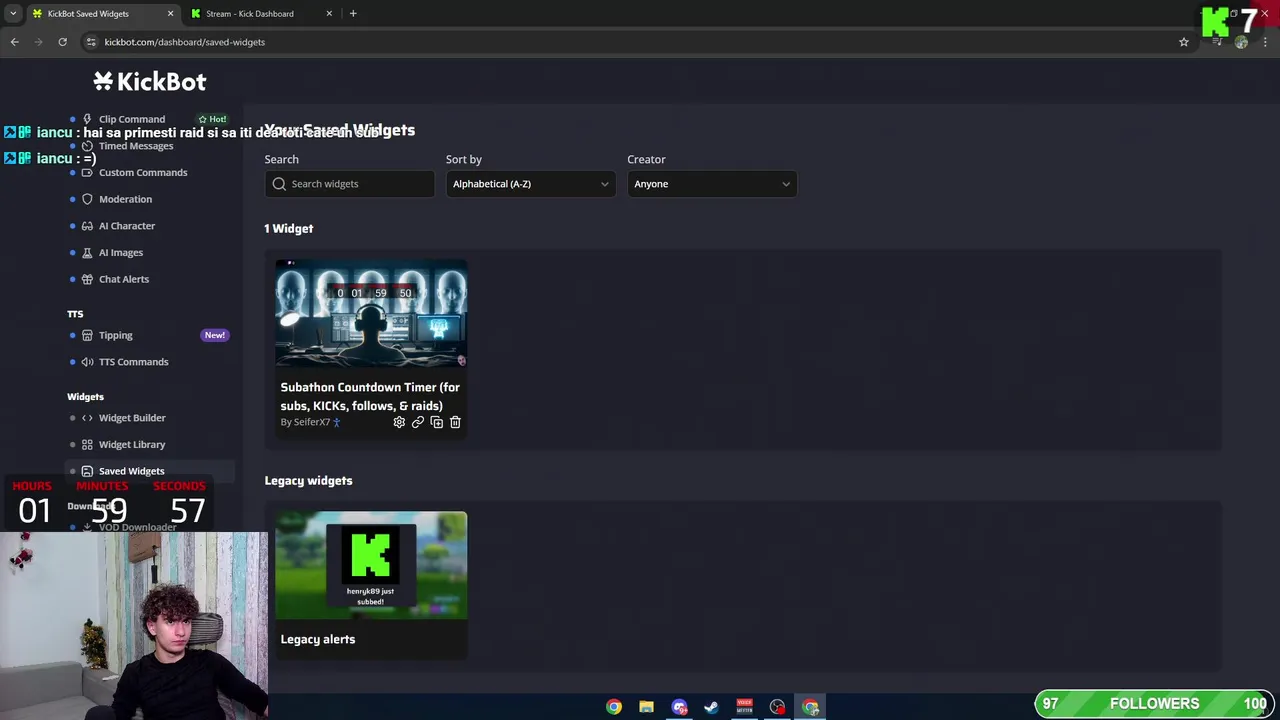Reload the page

point(62,42)
